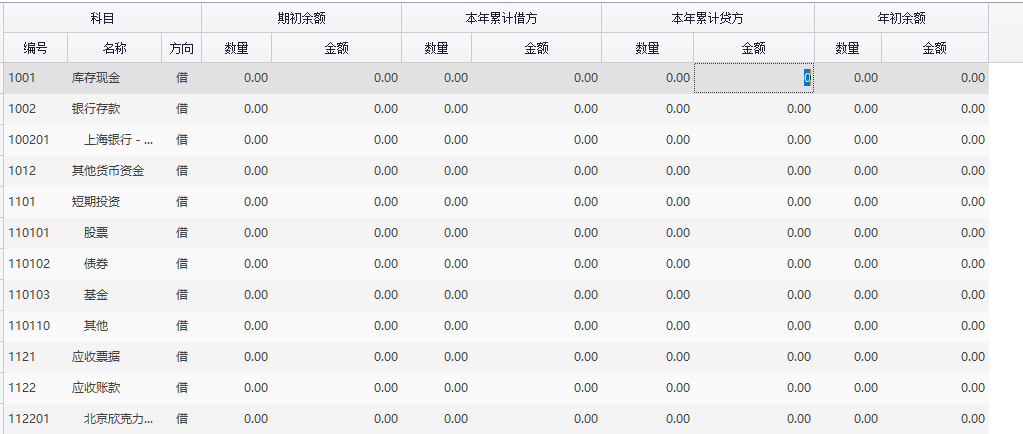Click the 编号 column header
The image size is (1023, 434).
(35, 48)
